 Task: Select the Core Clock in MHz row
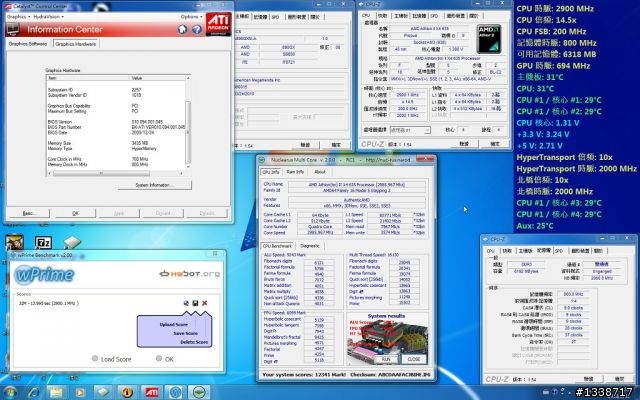tap(116, 159)
